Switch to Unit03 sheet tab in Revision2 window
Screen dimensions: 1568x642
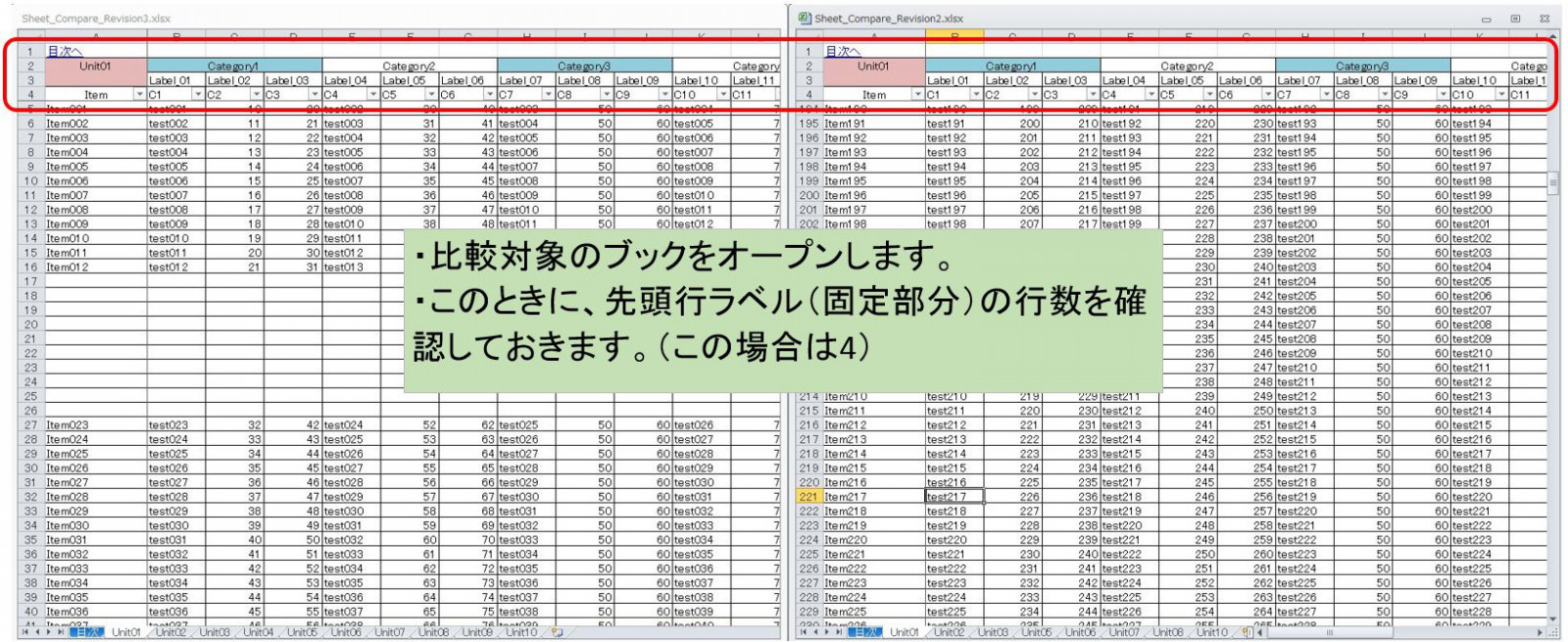[x=992, y=633]
